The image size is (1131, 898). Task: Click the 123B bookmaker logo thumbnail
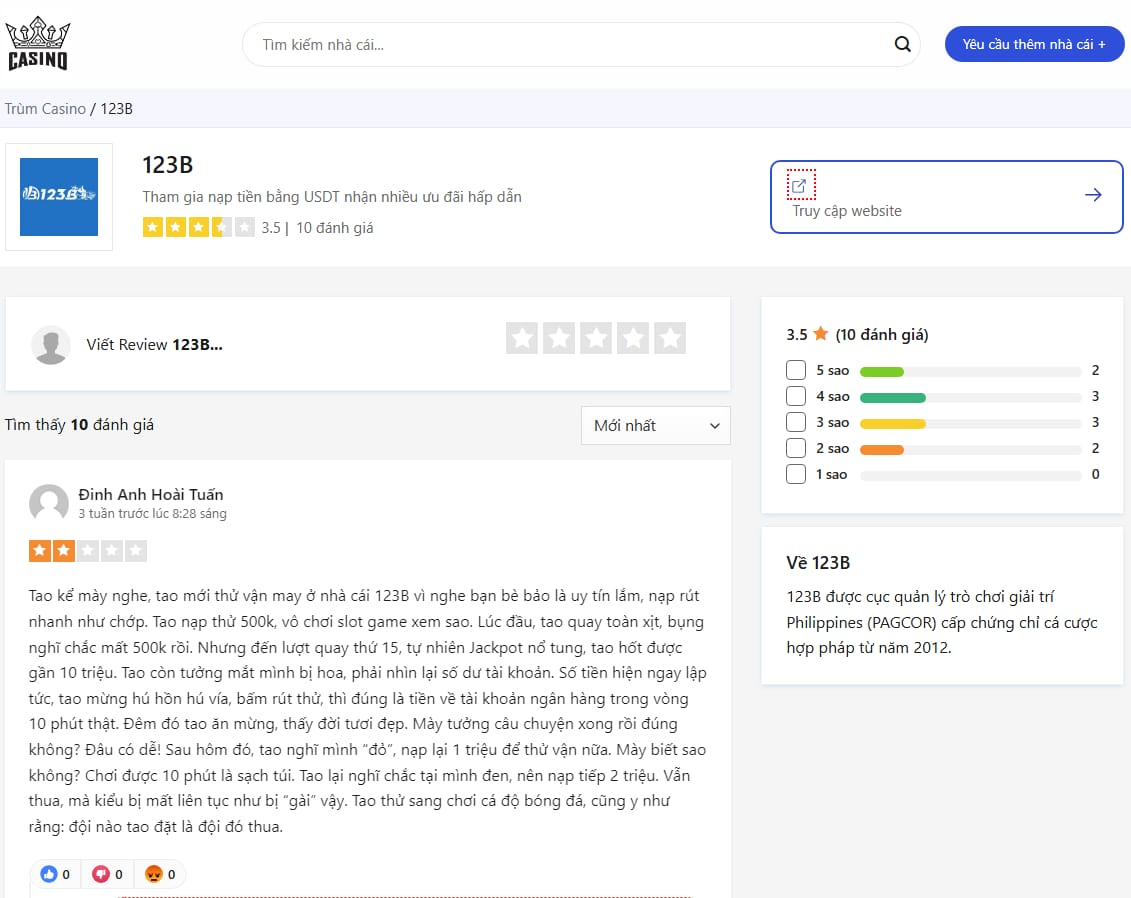(x=59, y=196)
